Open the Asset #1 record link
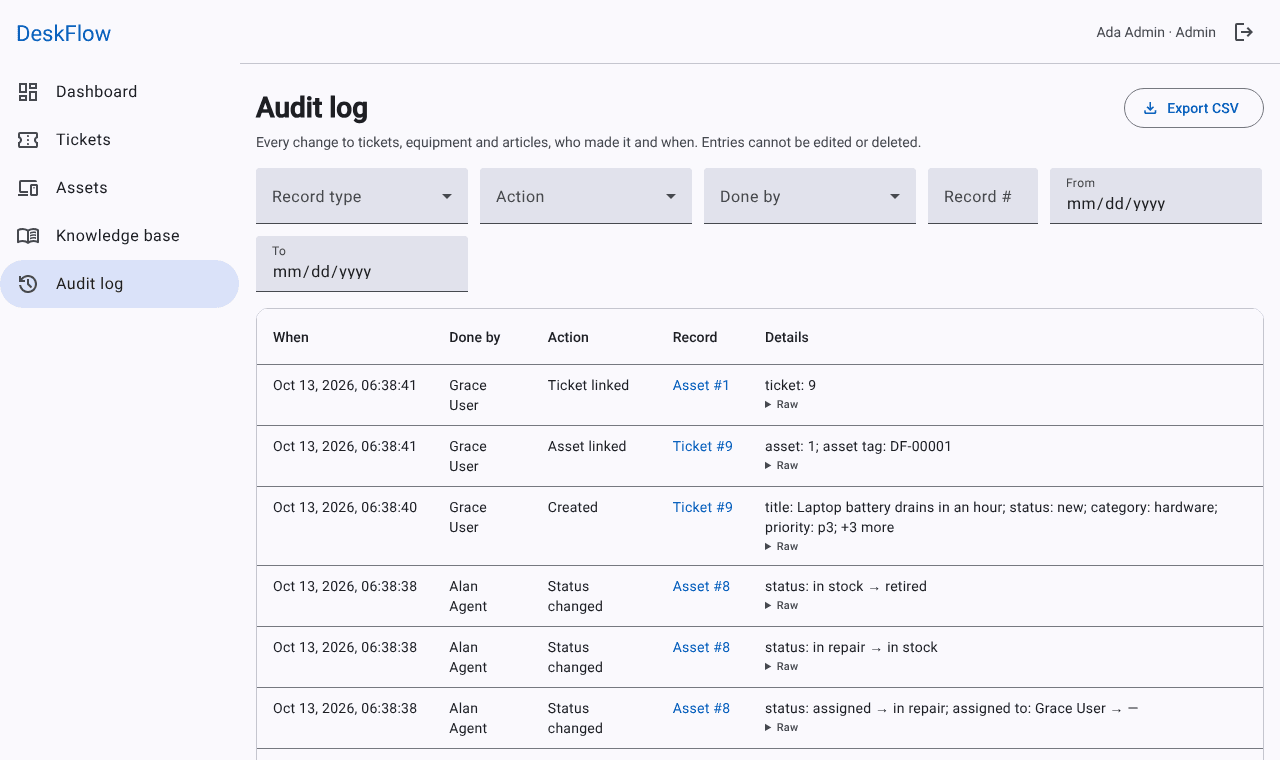Screen dimensions: 1280x760 click(701, 385)
